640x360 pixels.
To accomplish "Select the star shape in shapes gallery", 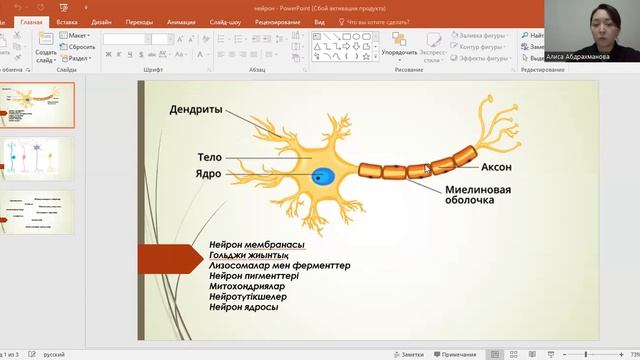I will click(x=366, y=57).
